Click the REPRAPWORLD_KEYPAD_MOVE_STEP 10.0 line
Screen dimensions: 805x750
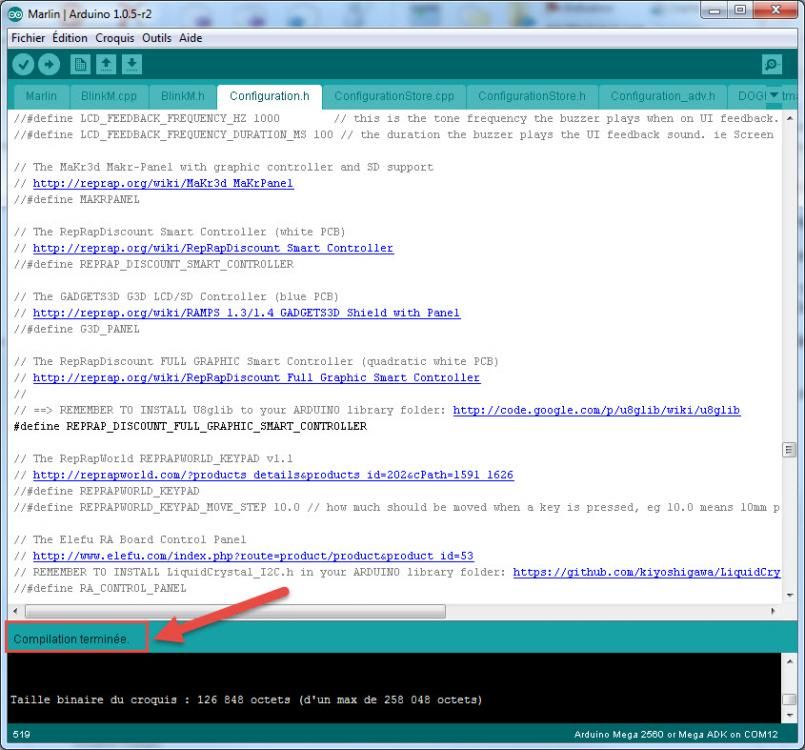pos(396,507)
